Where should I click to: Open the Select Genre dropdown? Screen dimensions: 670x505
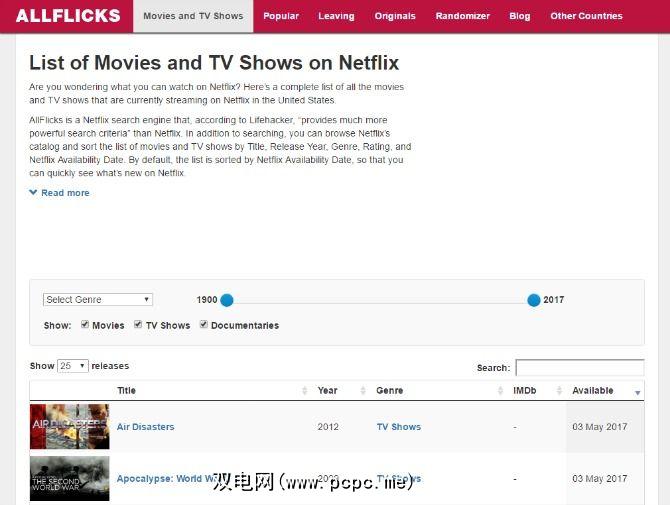pos(98,299)
